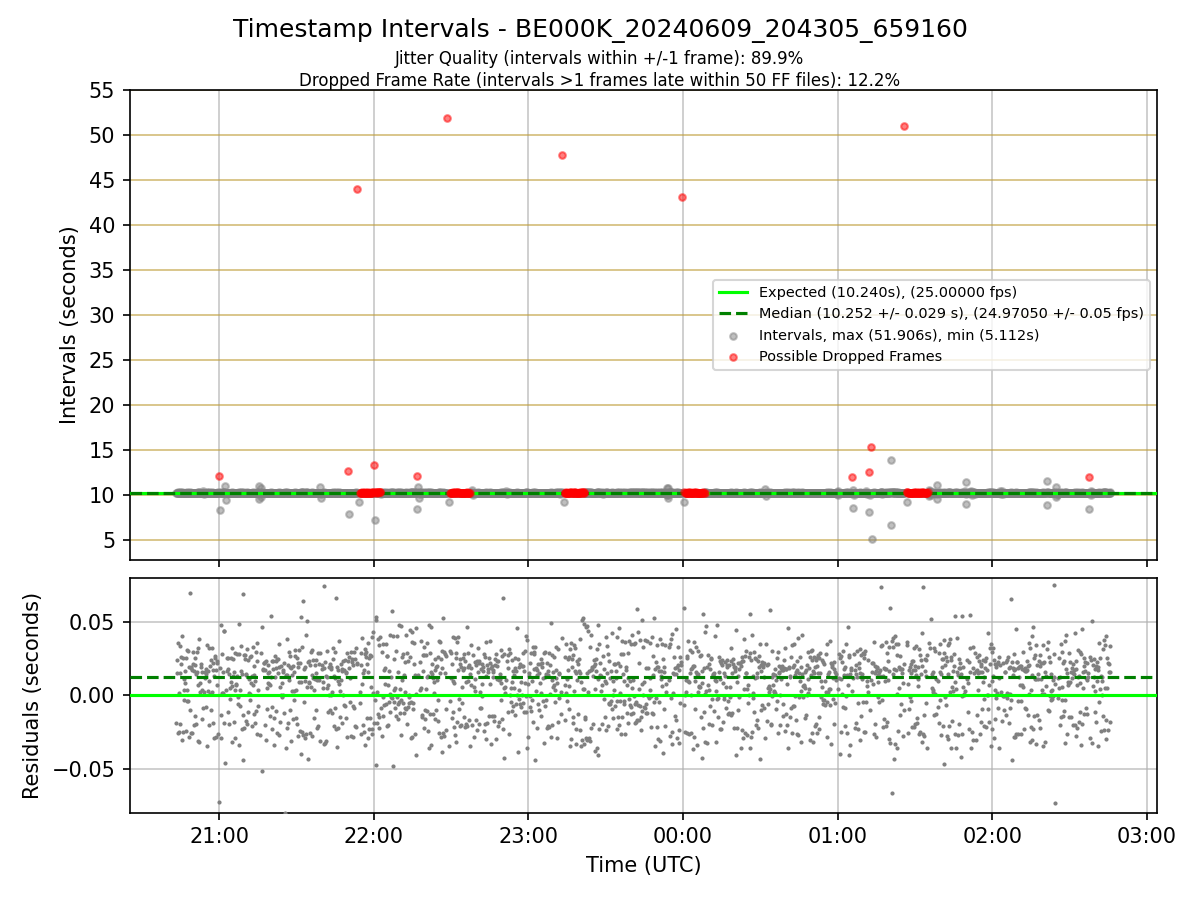The height and width of the screenshot is (900, 1200).
Task: Select the lowest gray point near 5 seconds
Action: 872,539
